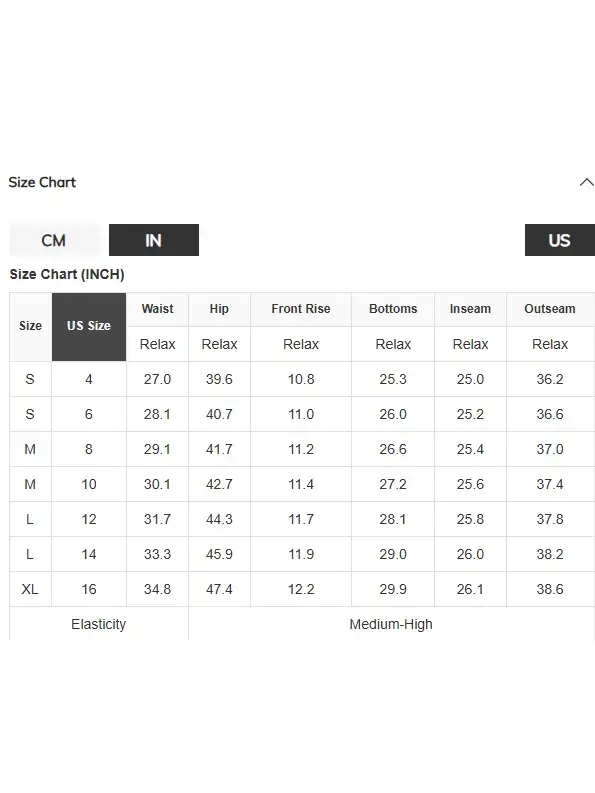Click the Front Rise column header
Screen dimensions: 595x793
pyautogui.click(x=301, y=309)
